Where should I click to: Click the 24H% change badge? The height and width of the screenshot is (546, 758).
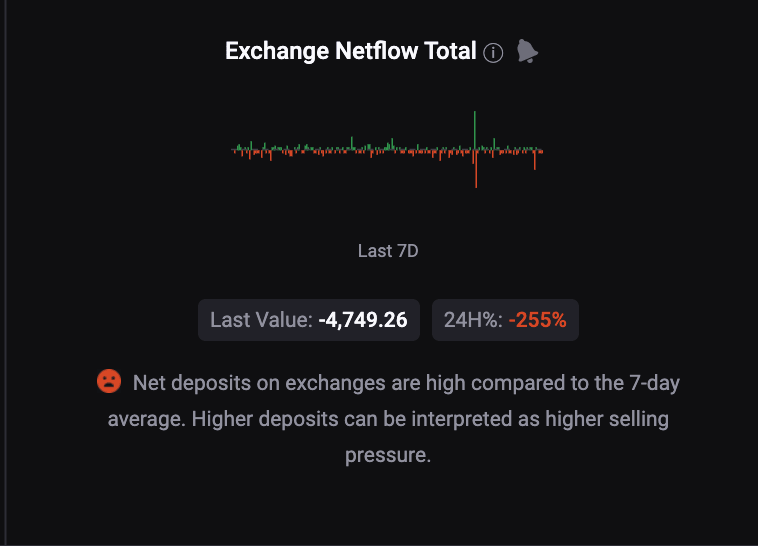pos(505,320)
